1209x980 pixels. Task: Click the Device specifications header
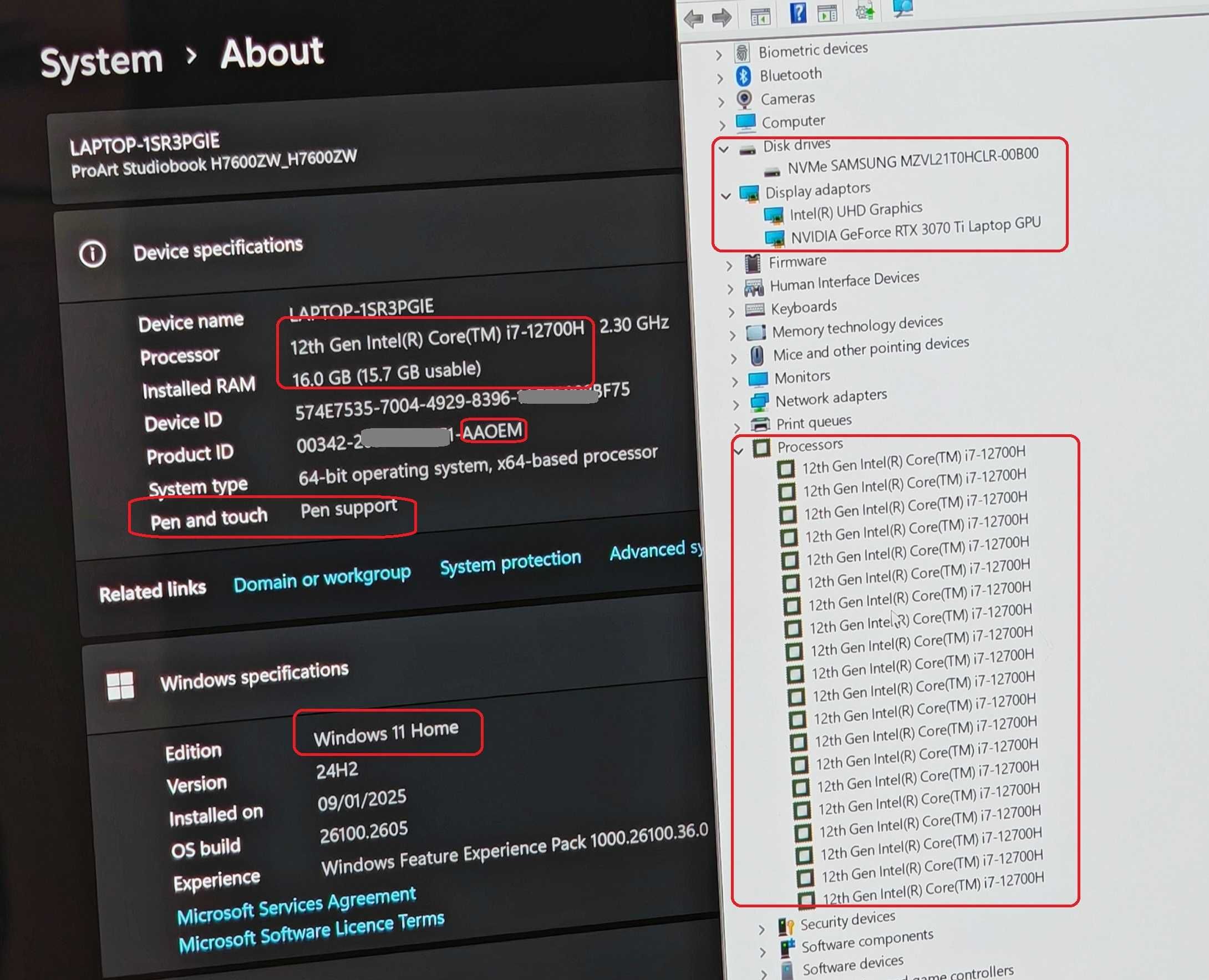(x=218, y=248)
